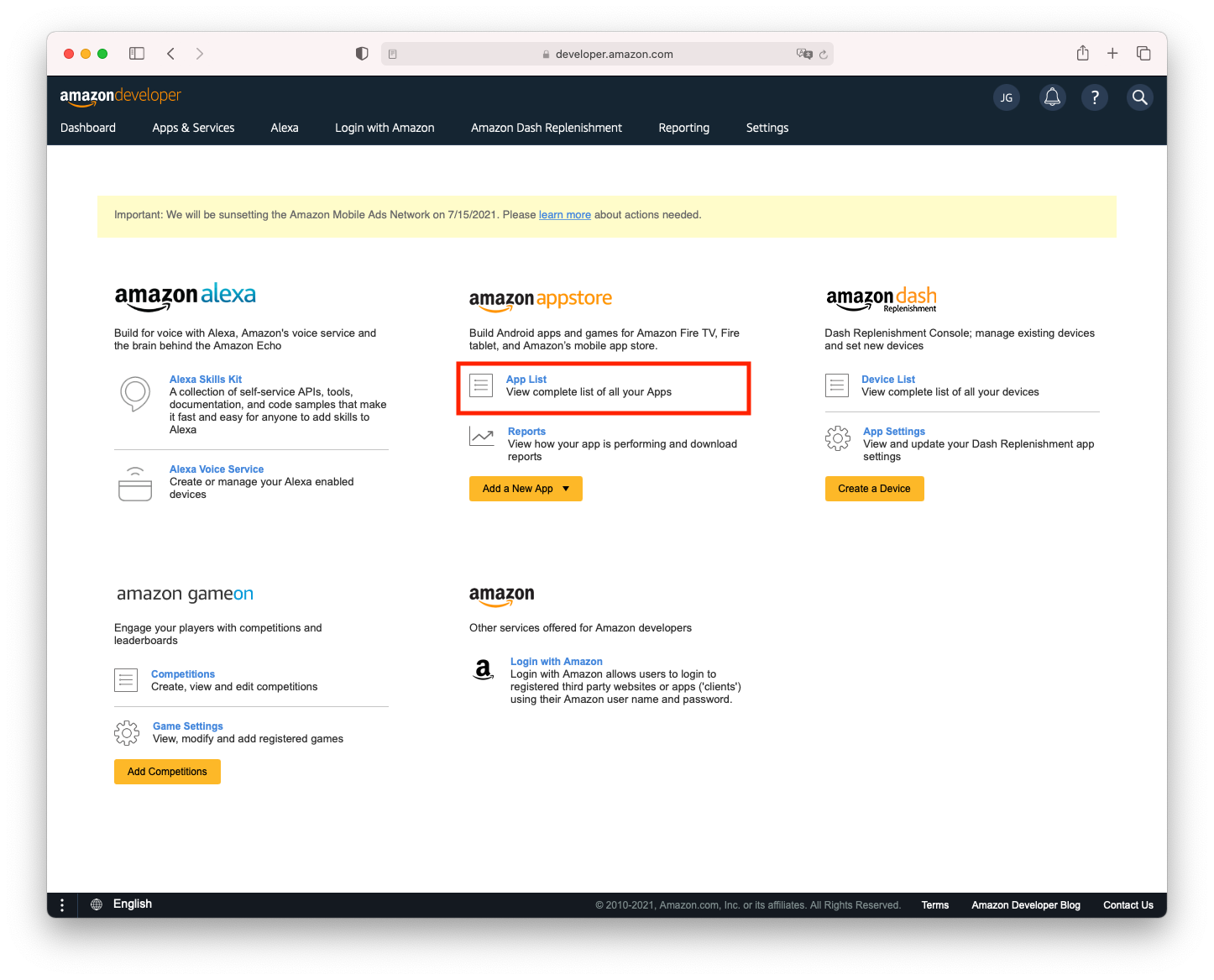Viewport: 1214px width, 980px height.
Task: Click the Game Settings gear icon
Action: (127, 733)
